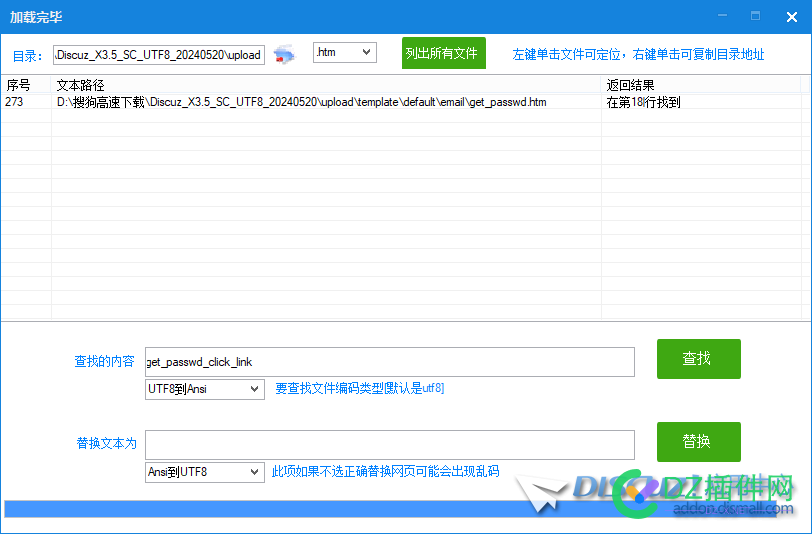
Task: Open the .htm file extension dropdown
Action: (x=344, y=52)
